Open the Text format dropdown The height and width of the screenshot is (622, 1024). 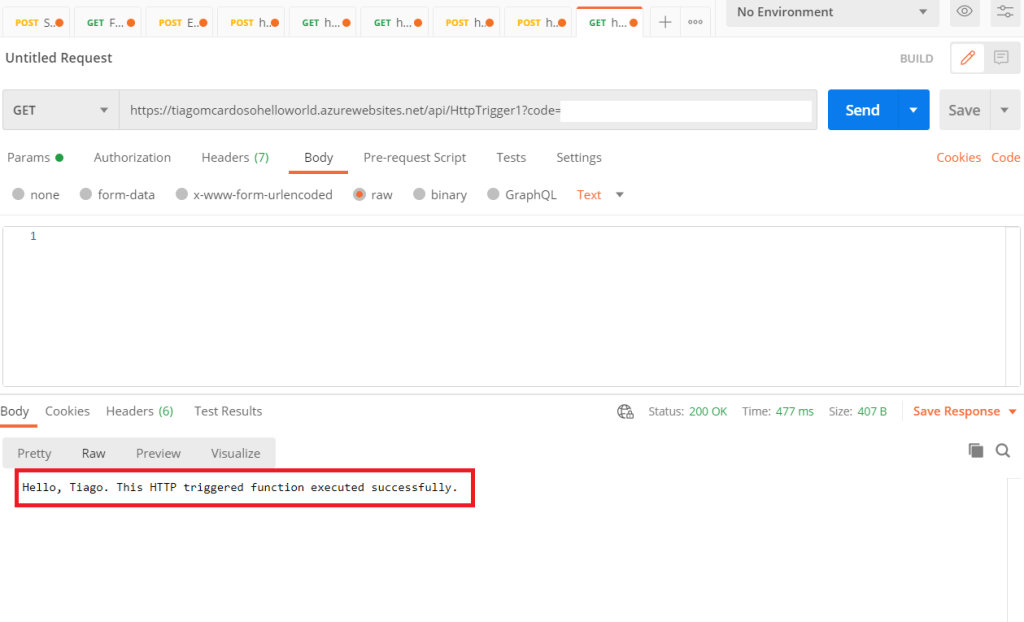point(600,195)
